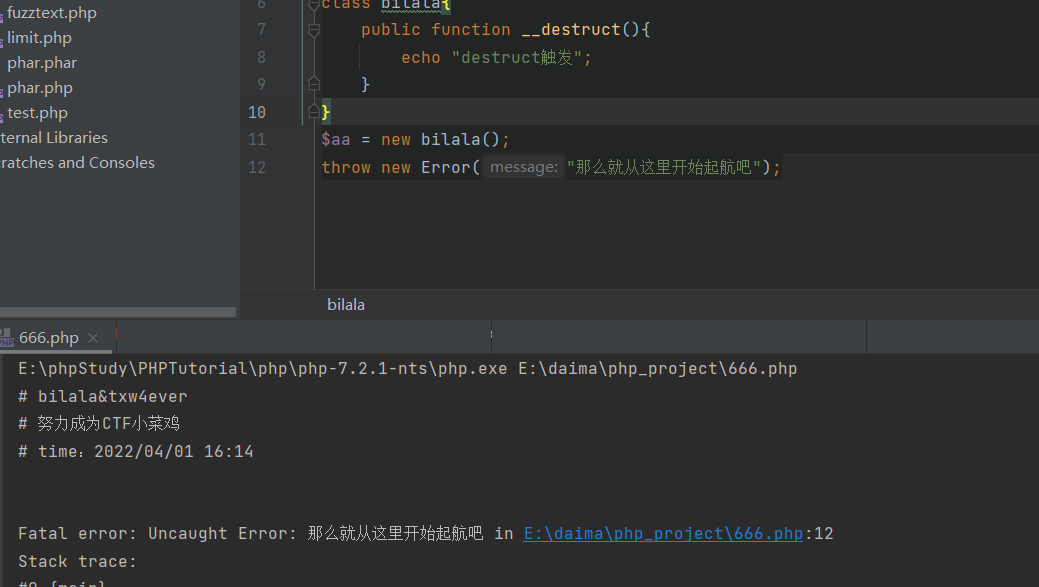Viewport: 1039px width, 587px height.
Task: Open E:\daima\php_project\666.php error link
Action: click(663, 533)
